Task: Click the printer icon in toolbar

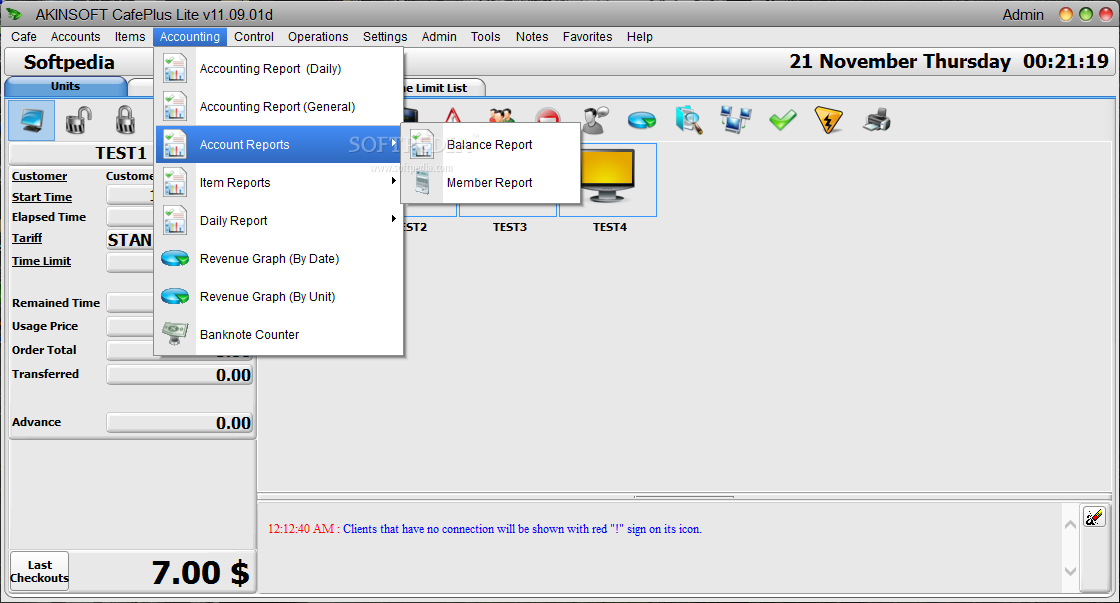Action: pos(876,120)
